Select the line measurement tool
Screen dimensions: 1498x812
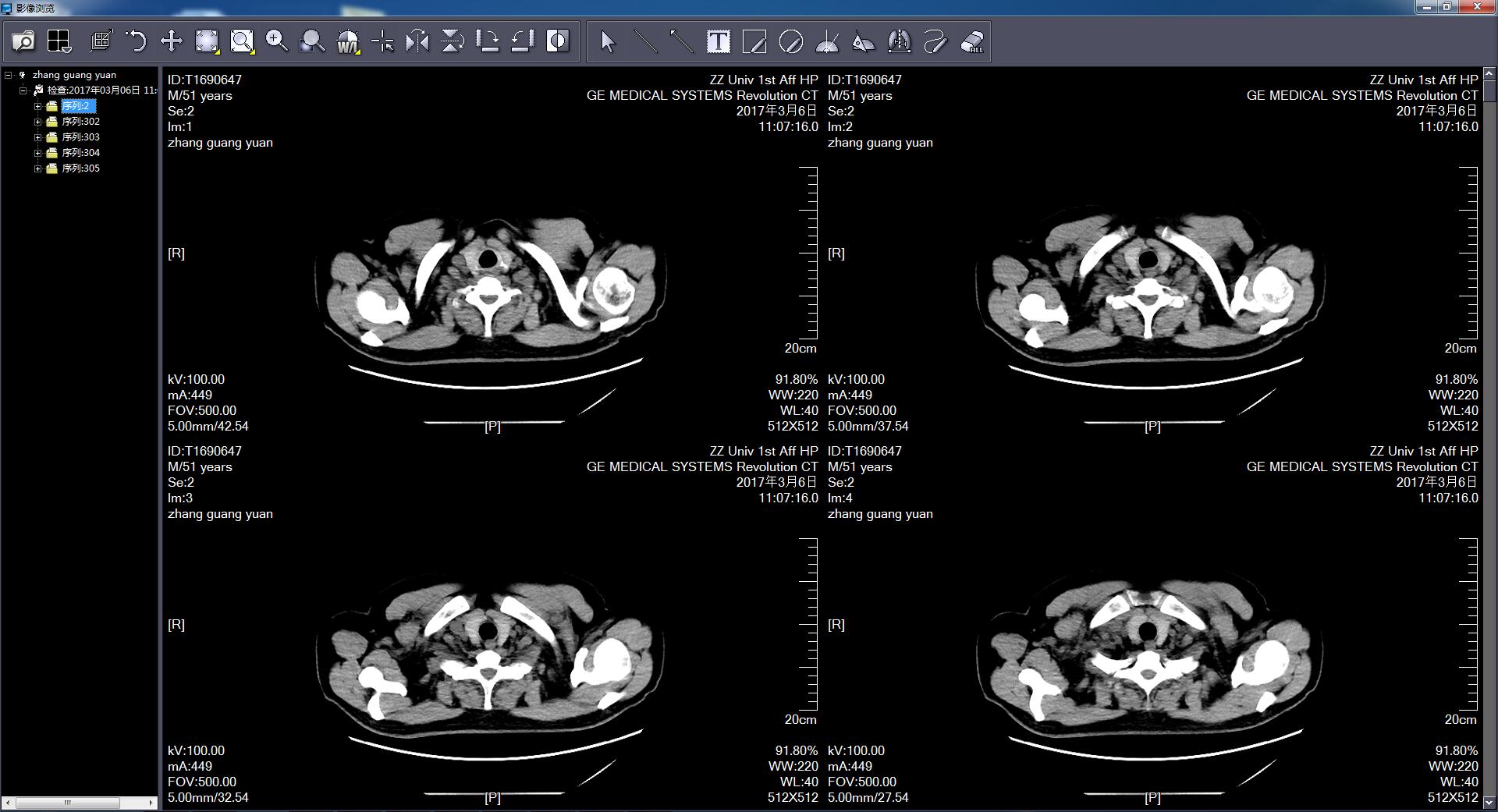click(645, 41)
